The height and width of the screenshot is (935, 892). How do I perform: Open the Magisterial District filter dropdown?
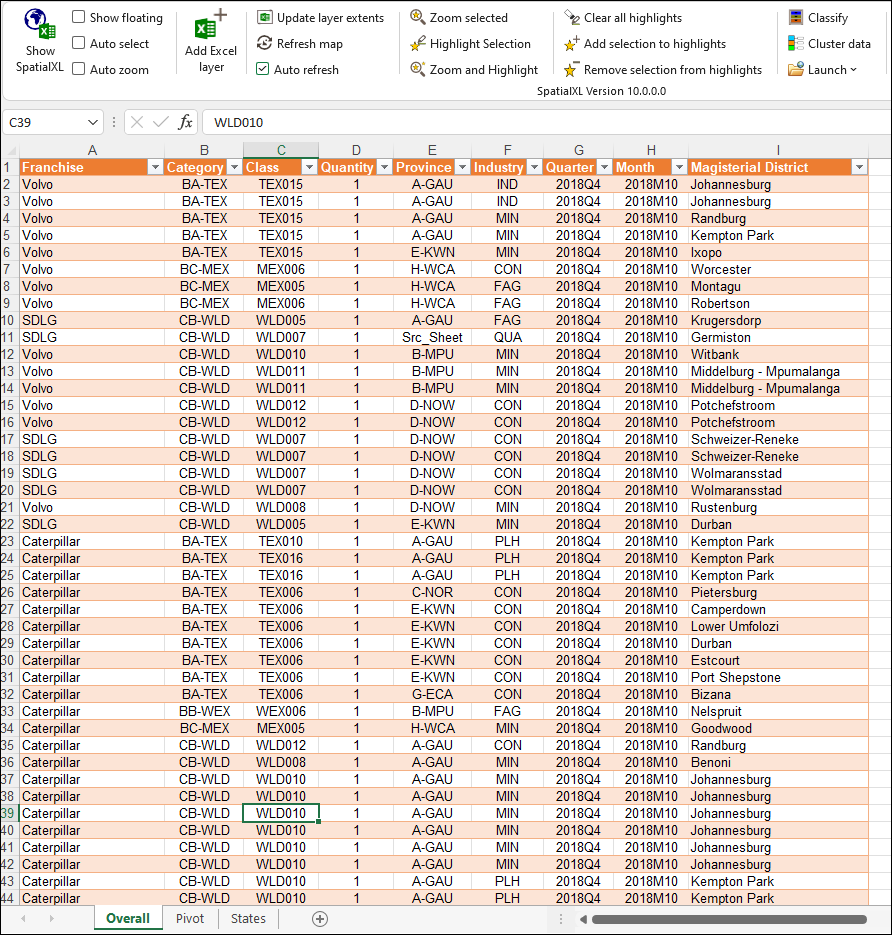tap(858, 167)
